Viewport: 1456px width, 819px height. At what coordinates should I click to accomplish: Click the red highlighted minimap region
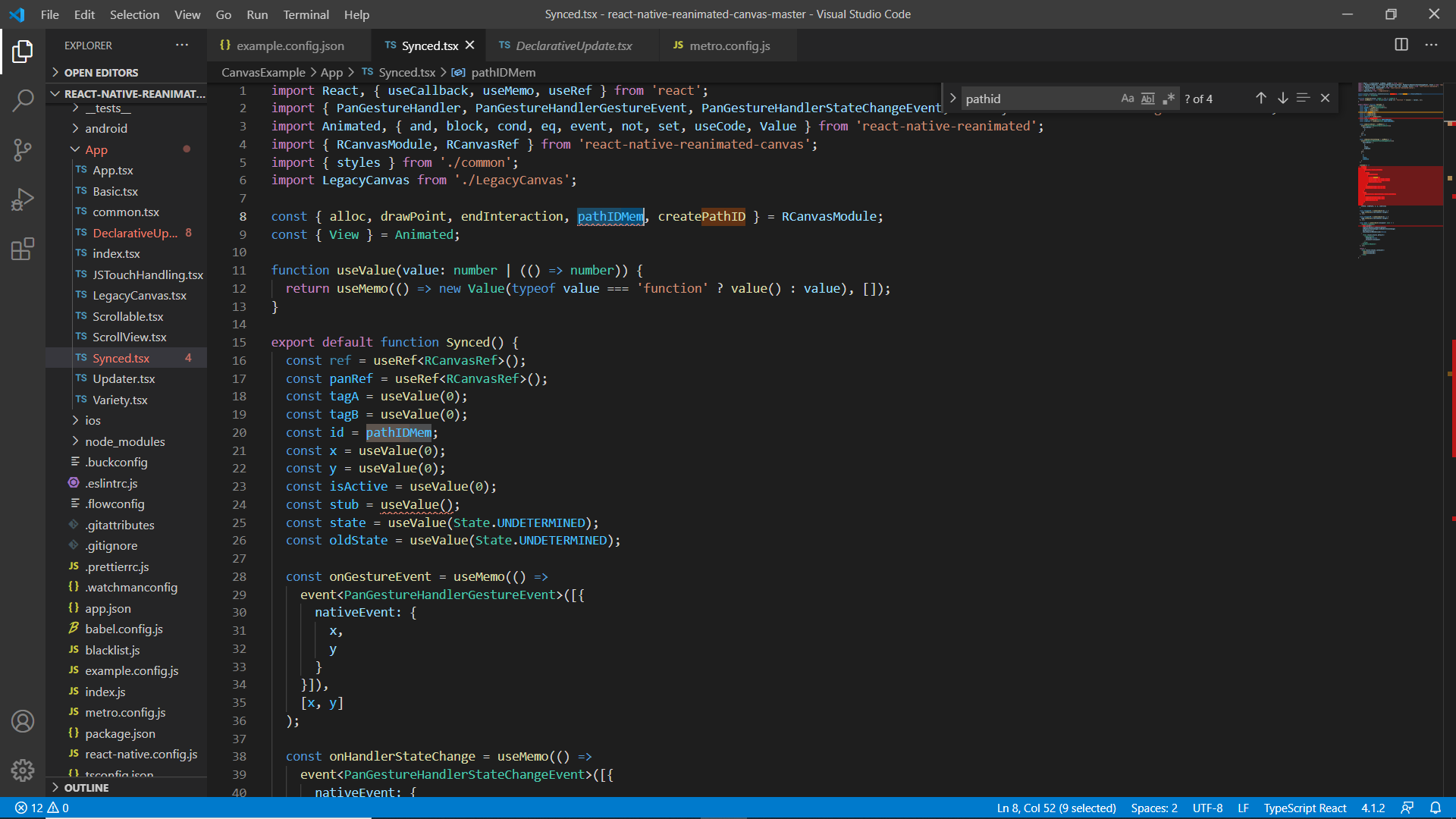1399,186
